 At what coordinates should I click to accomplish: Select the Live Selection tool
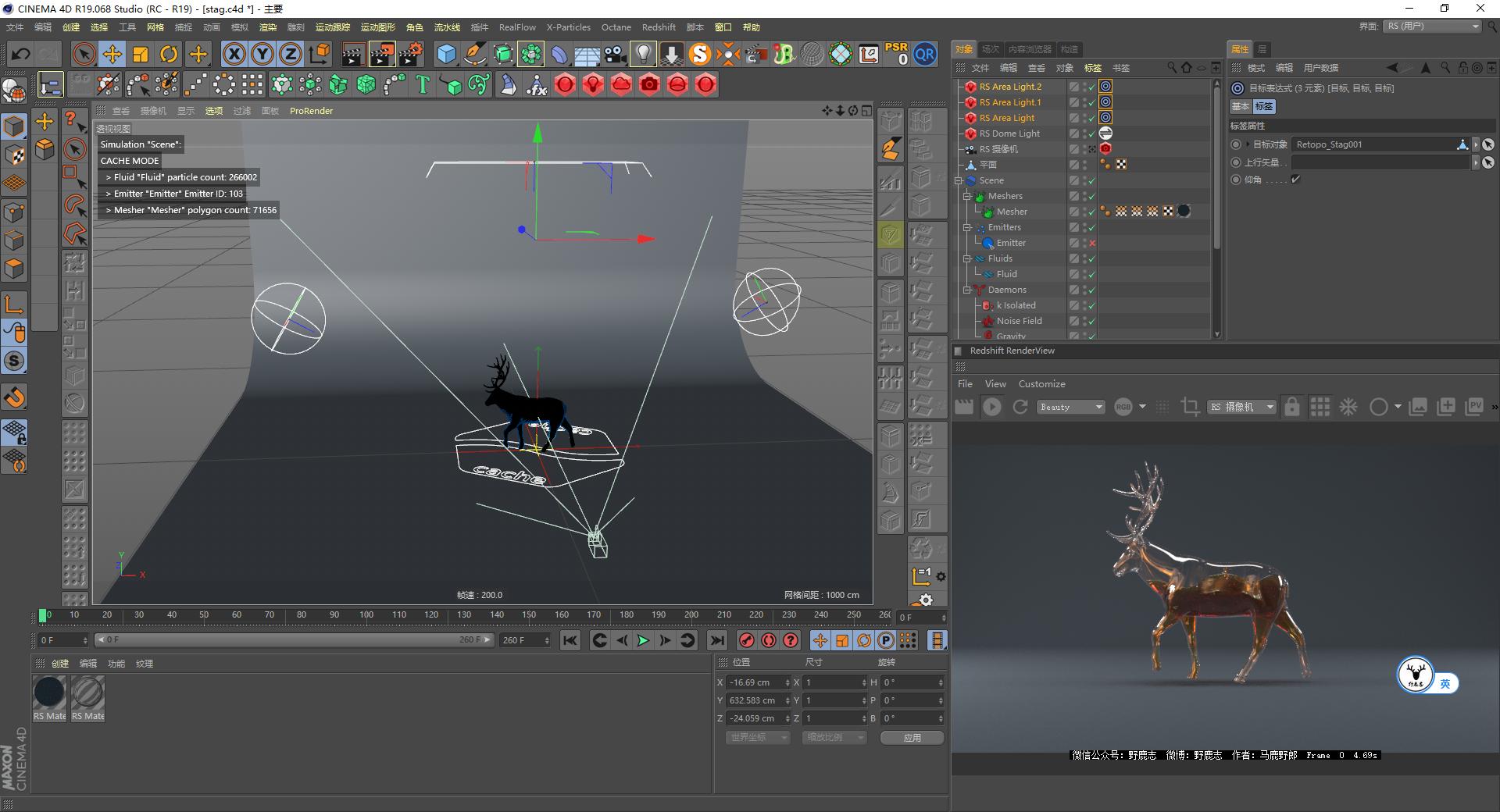83,54
